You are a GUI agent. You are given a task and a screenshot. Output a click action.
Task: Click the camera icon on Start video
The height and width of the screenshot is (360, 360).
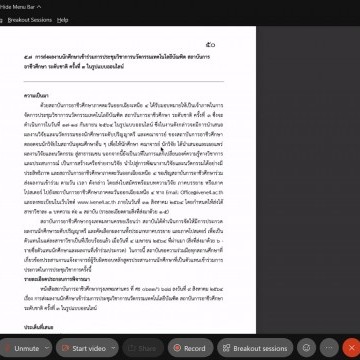click(x=65, y=348)
